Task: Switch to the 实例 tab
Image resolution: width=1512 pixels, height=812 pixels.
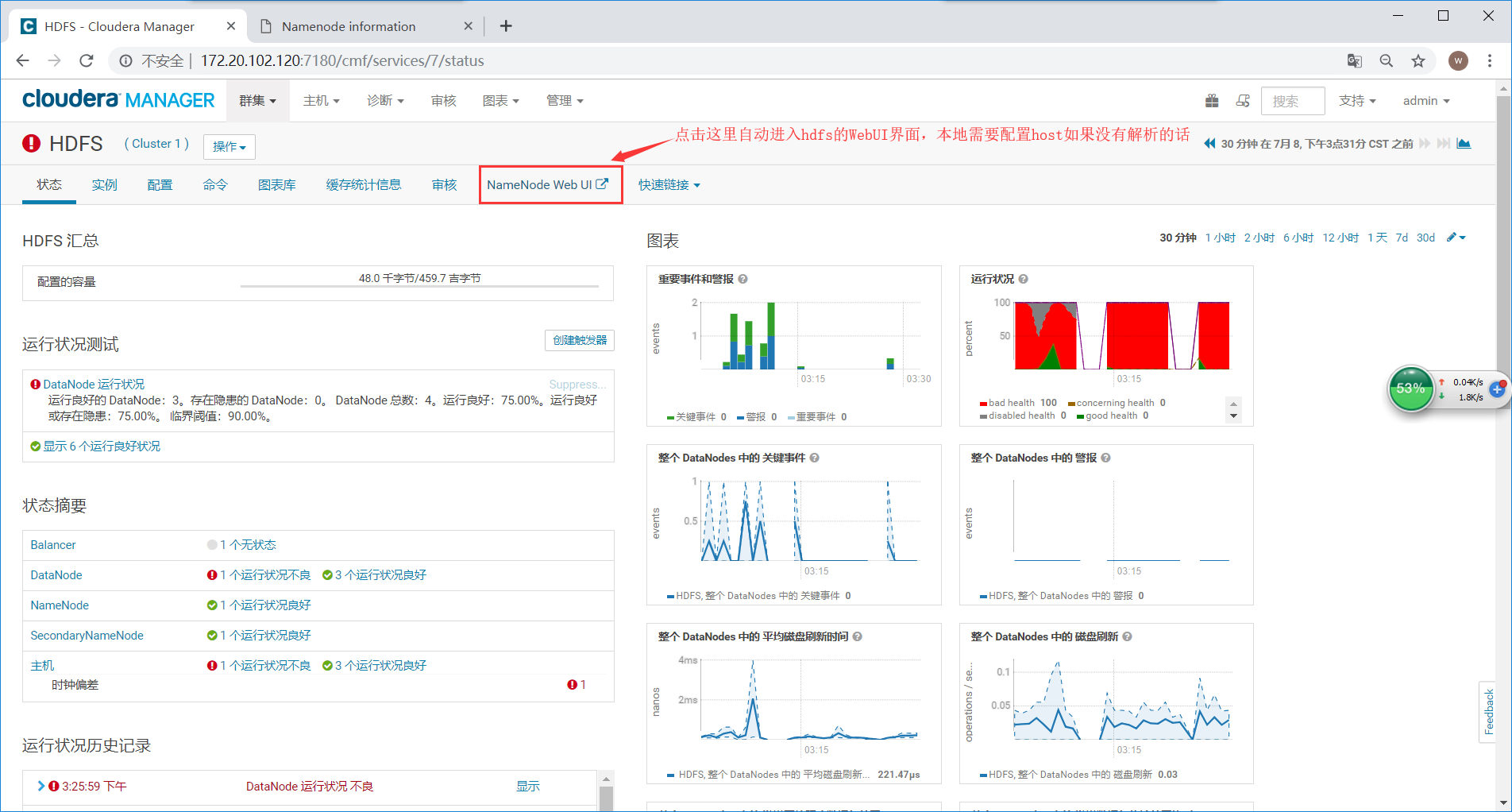Action: [x=105, y=185]
